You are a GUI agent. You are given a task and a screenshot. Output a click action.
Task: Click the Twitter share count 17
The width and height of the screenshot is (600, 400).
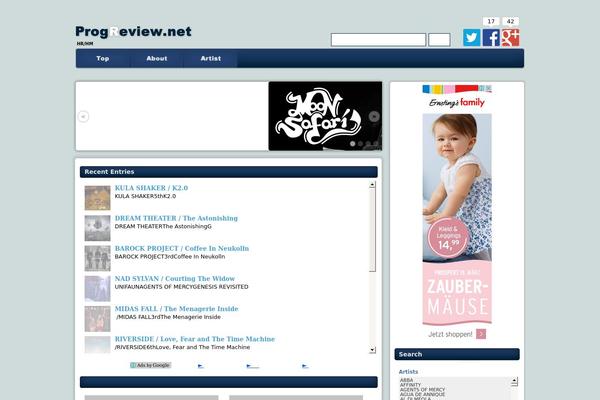(x=491, y=21)
